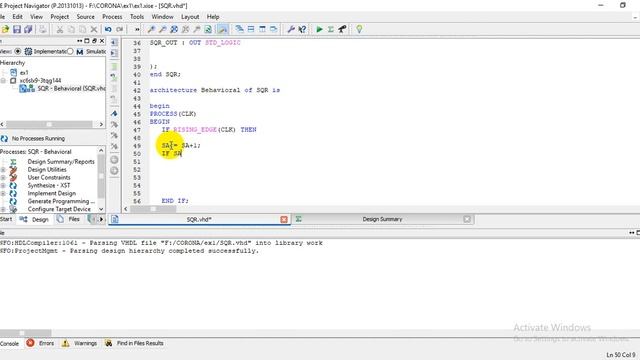
Task: Switch to the Start panel tab
Action: point(6,220)
